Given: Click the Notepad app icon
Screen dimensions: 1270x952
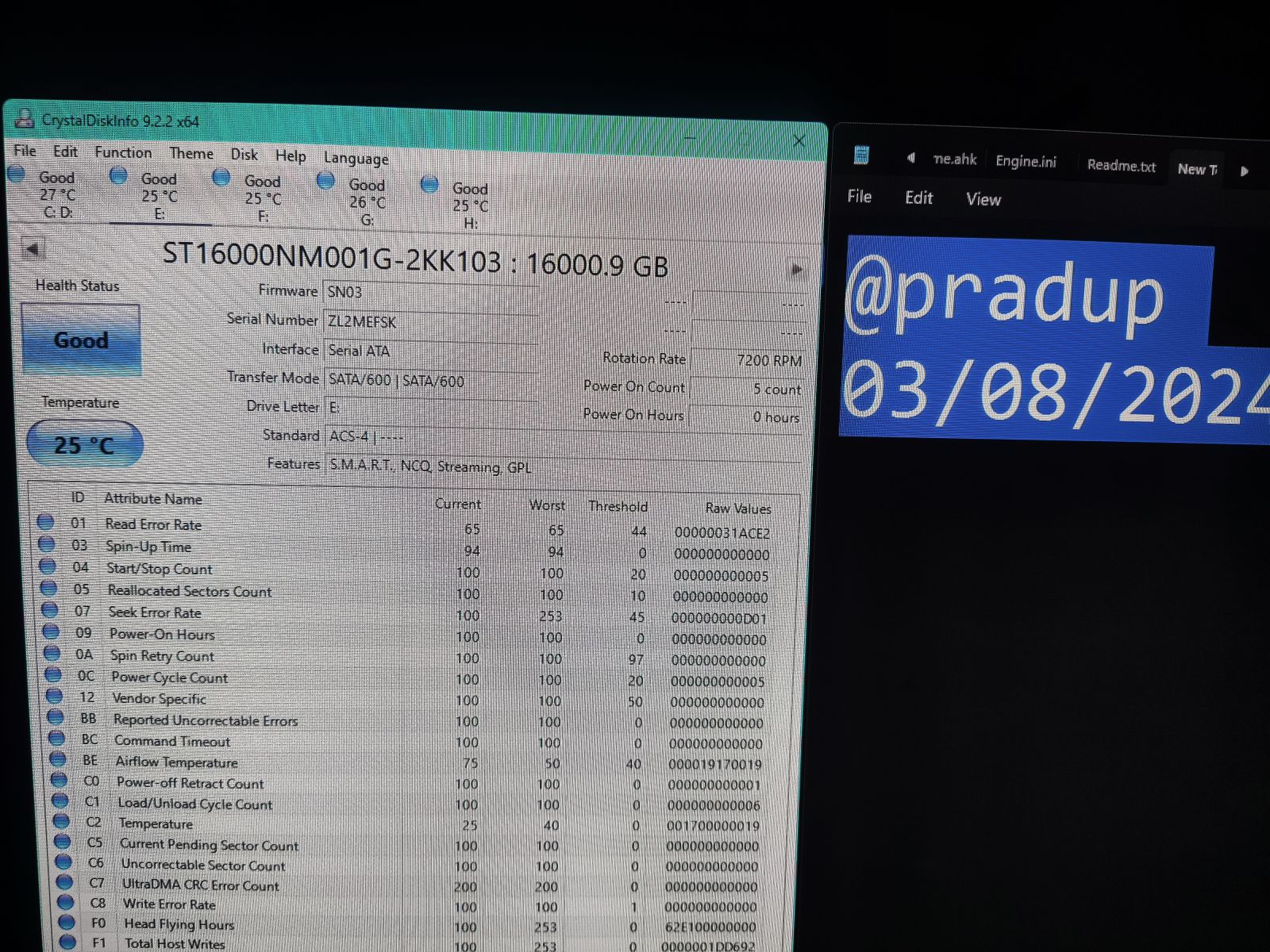Looking at the screenshot, I should click(861, 155).
